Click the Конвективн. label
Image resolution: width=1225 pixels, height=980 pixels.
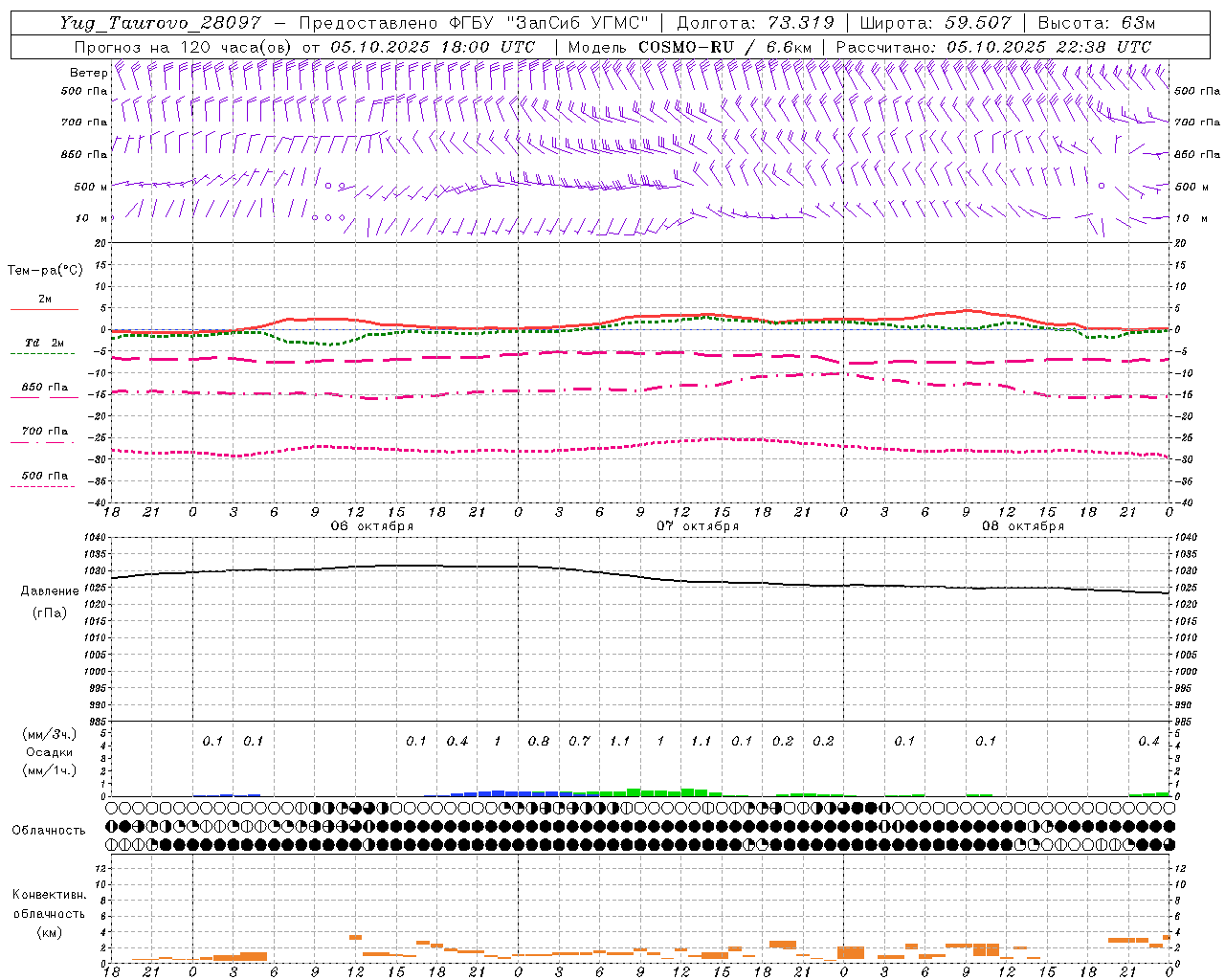49,895
